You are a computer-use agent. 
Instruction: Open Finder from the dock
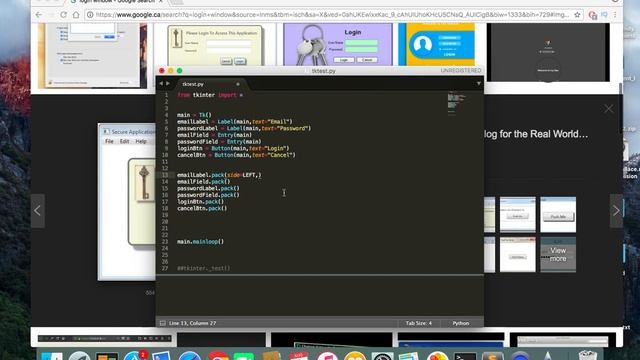pyautogui.click(x=52, y=356)
